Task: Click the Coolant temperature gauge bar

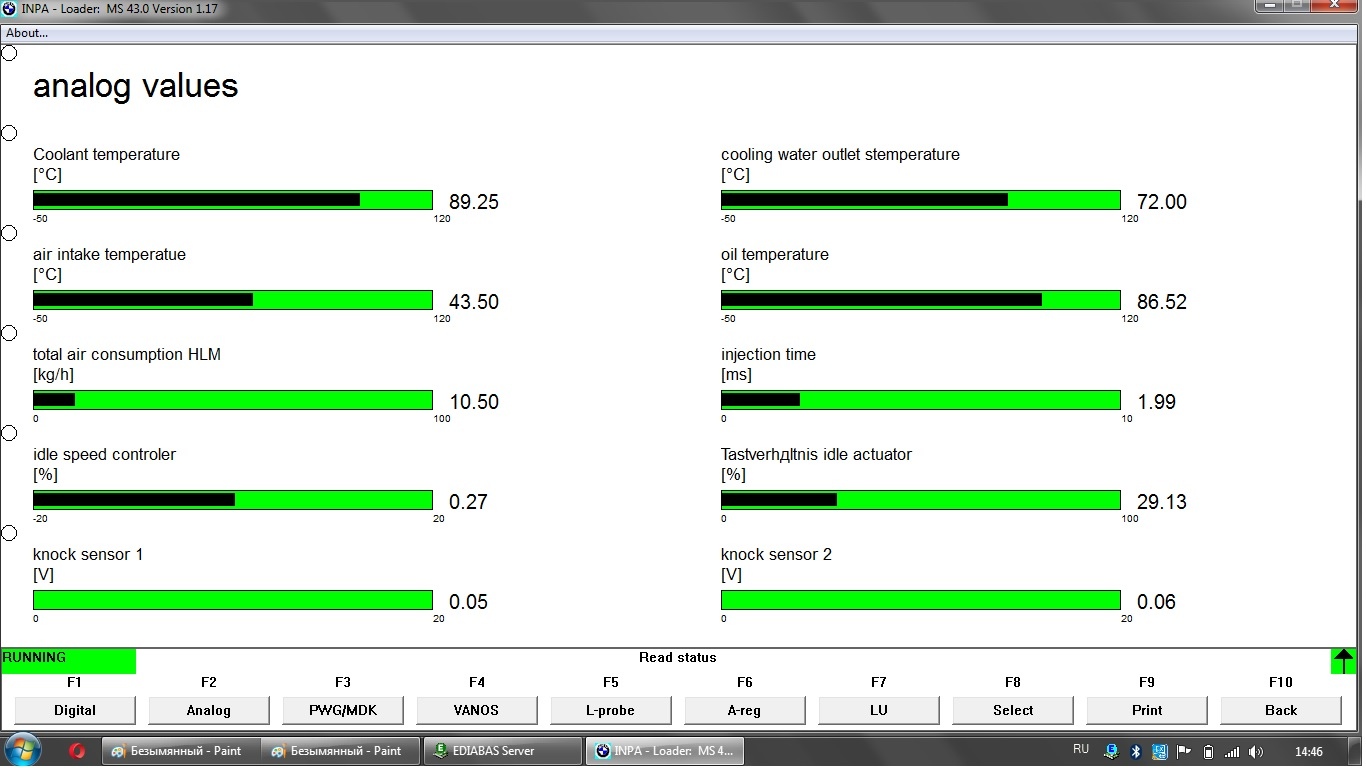Action: [x=232, y=200]
